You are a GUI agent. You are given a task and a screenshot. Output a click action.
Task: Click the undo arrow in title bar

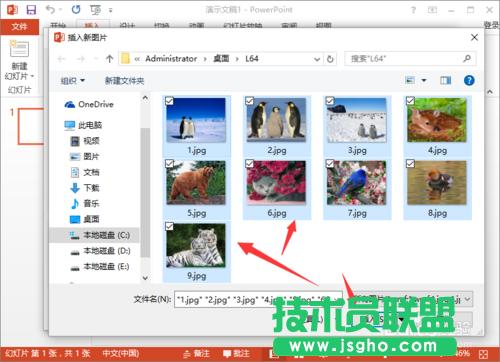50,10
